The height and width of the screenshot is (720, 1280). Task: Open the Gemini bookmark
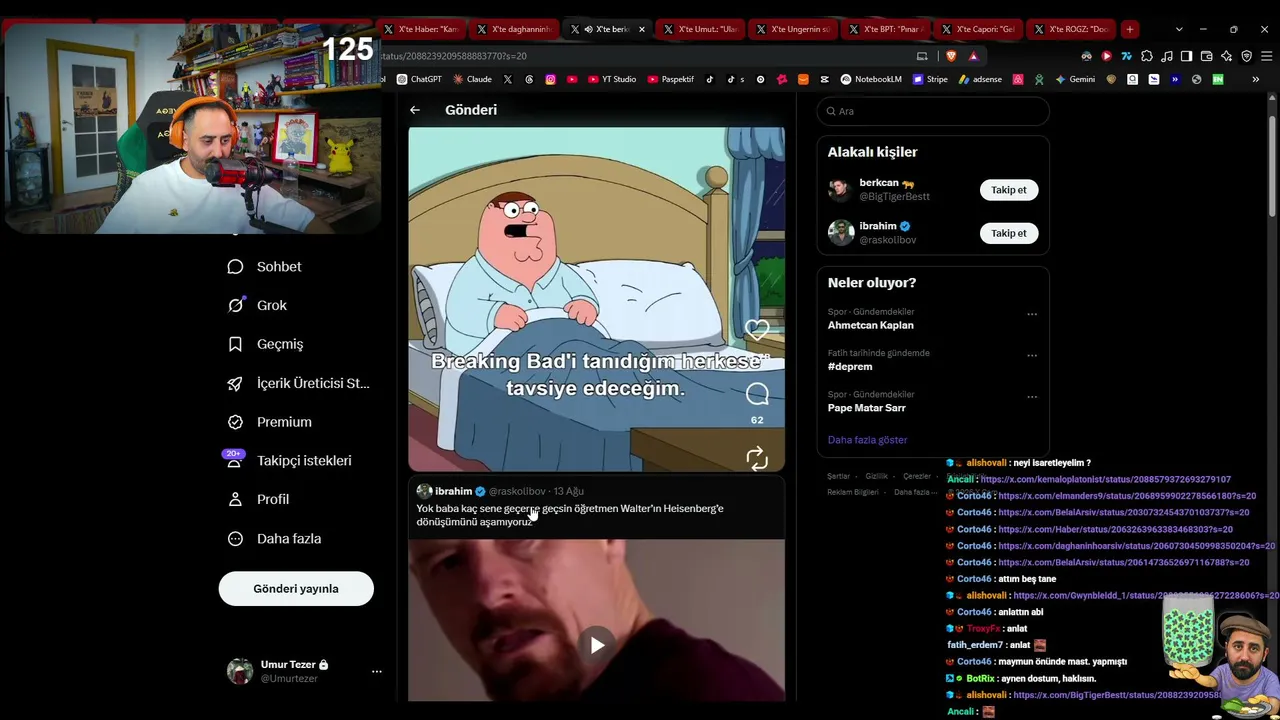pyautogui.click(x=1075, y=79)
